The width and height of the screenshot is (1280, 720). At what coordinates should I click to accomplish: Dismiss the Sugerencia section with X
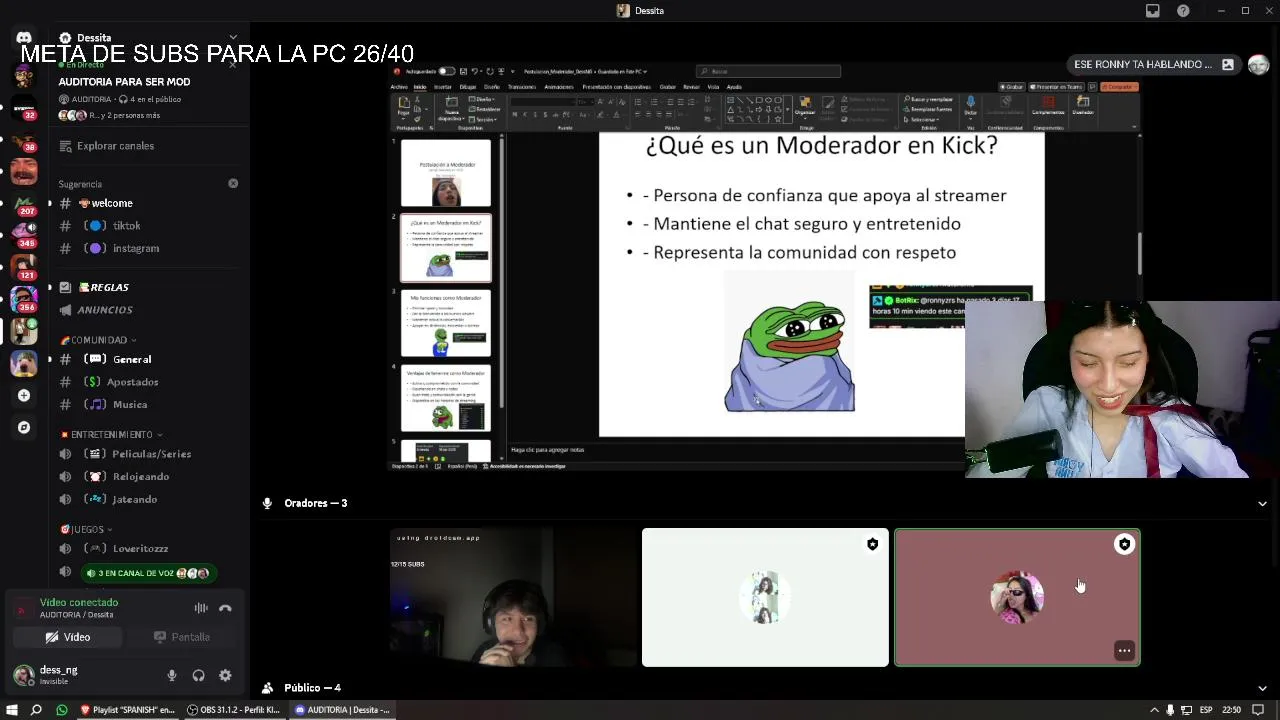point(233,184)
